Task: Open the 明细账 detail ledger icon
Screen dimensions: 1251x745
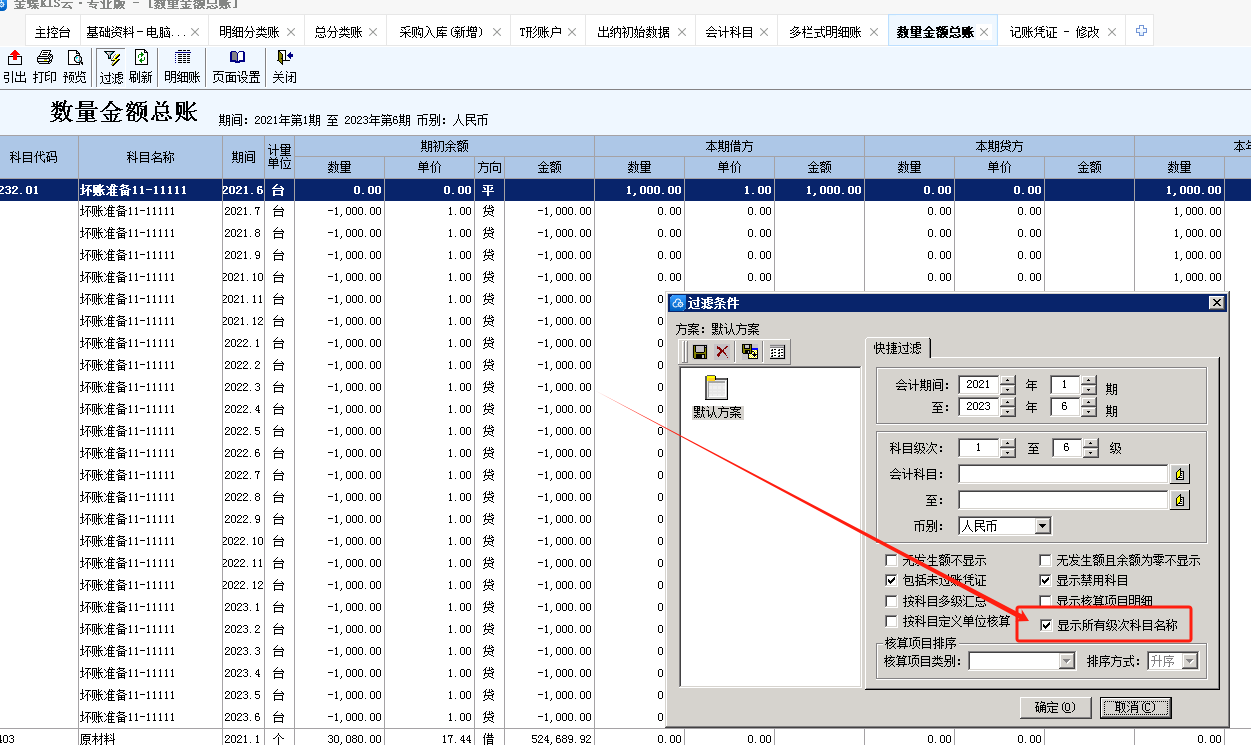Action: point(182,67)
